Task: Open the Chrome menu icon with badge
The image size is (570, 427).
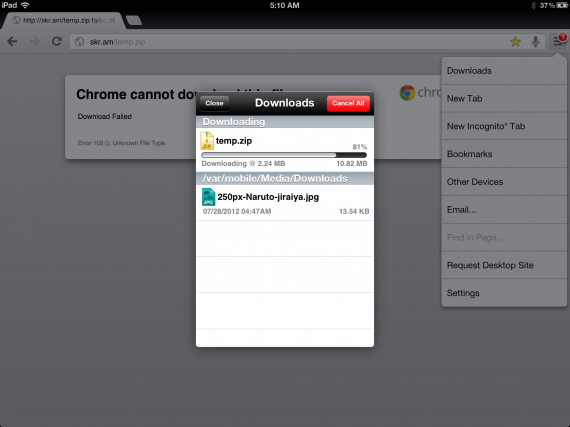Action: 558,41
